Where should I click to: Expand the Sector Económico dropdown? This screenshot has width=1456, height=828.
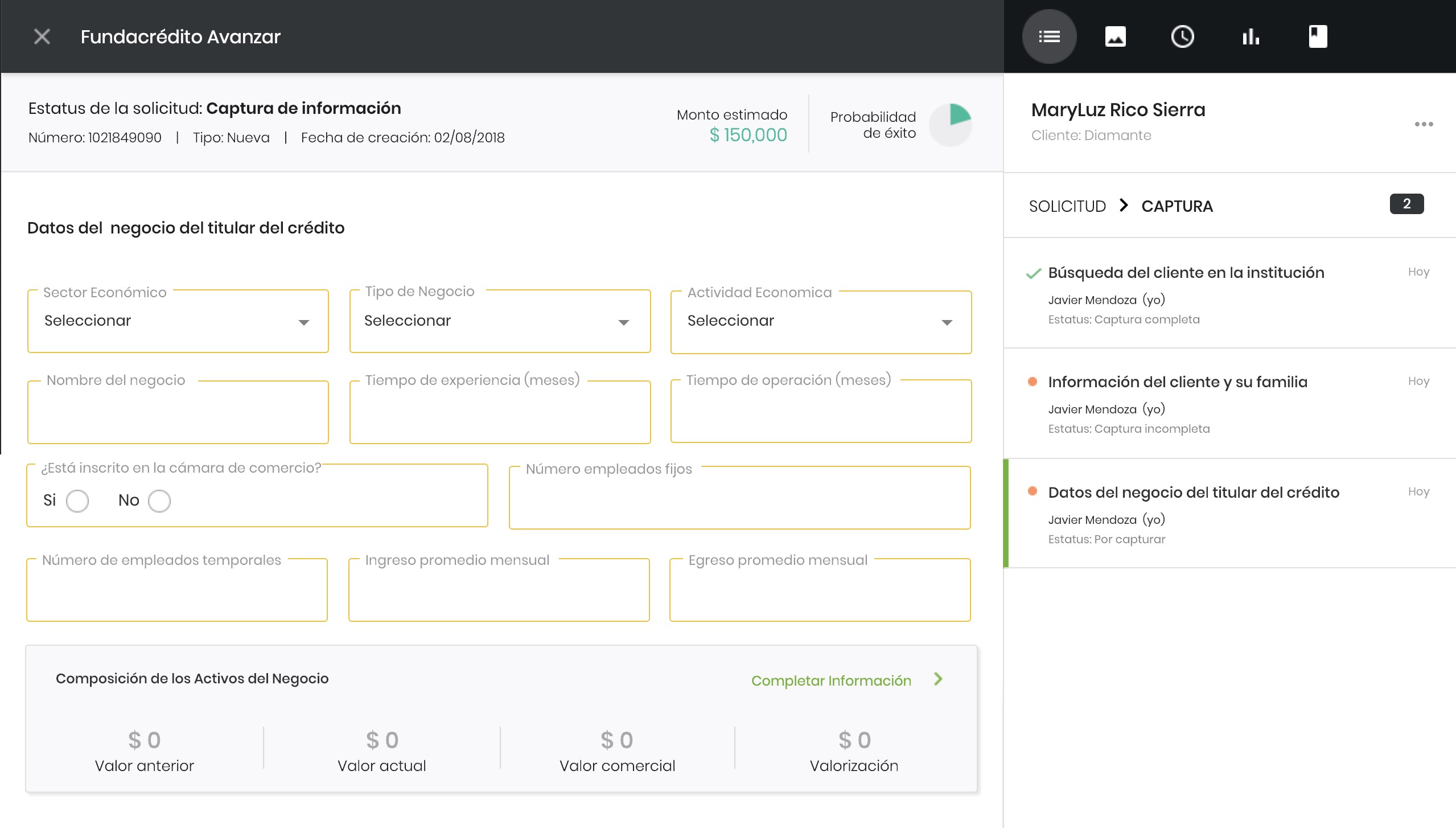[178, 322]
